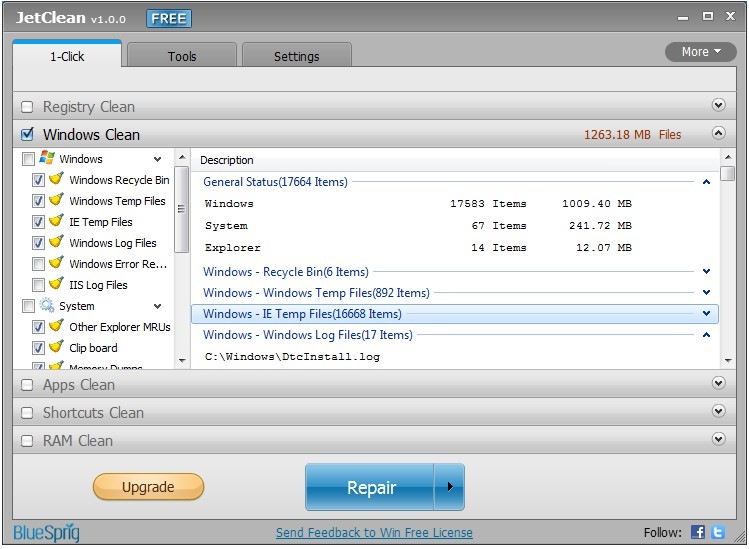749x549 pixels.
Task: Minimize the JetClean window
Action: (683, 18)
